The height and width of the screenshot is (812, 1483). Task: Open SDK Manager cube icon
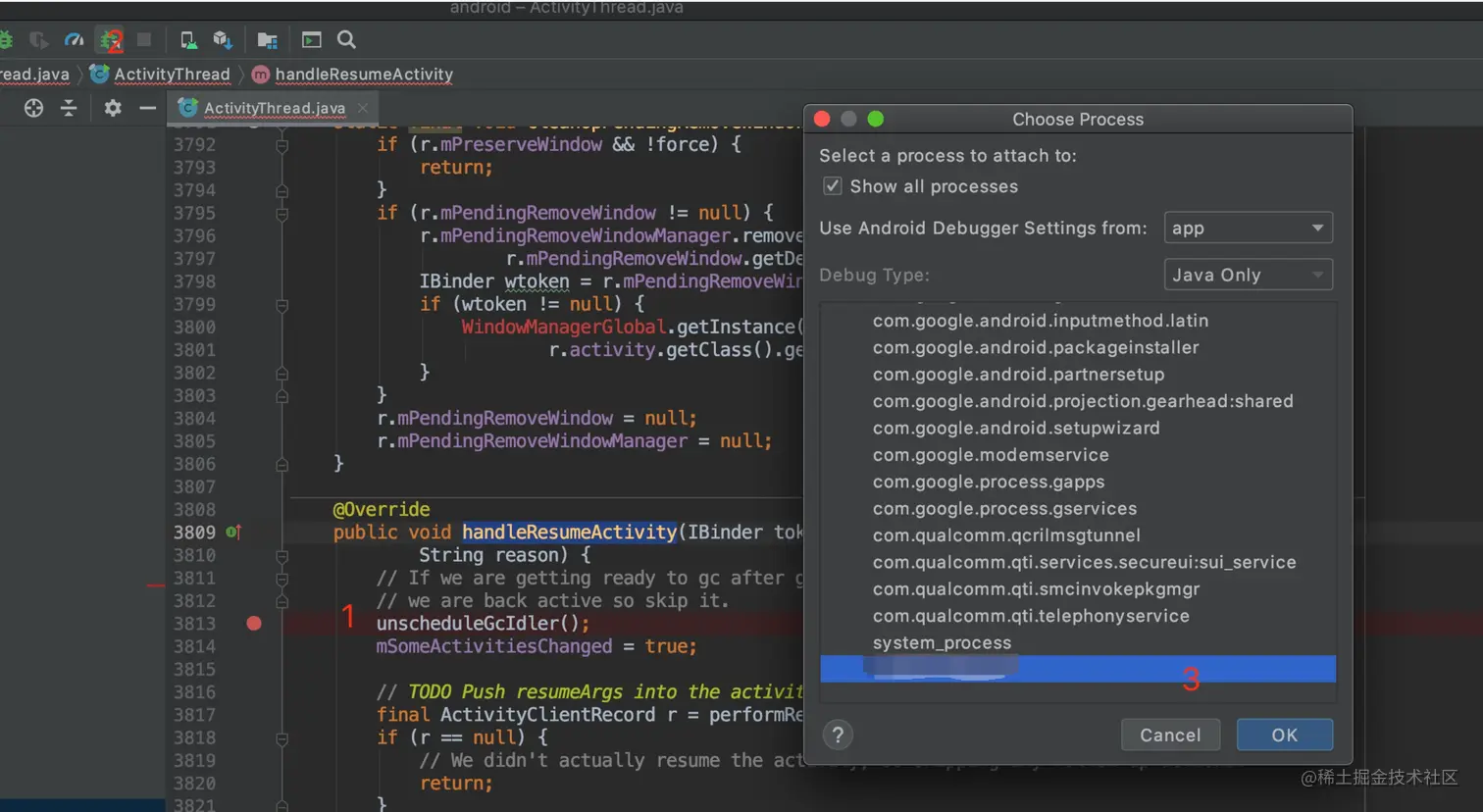(223, 40)
